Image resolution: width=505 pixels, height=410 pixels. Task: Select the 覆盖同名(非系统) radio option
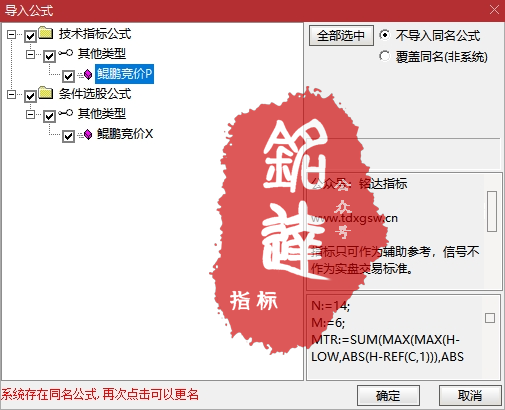(384, 56)
